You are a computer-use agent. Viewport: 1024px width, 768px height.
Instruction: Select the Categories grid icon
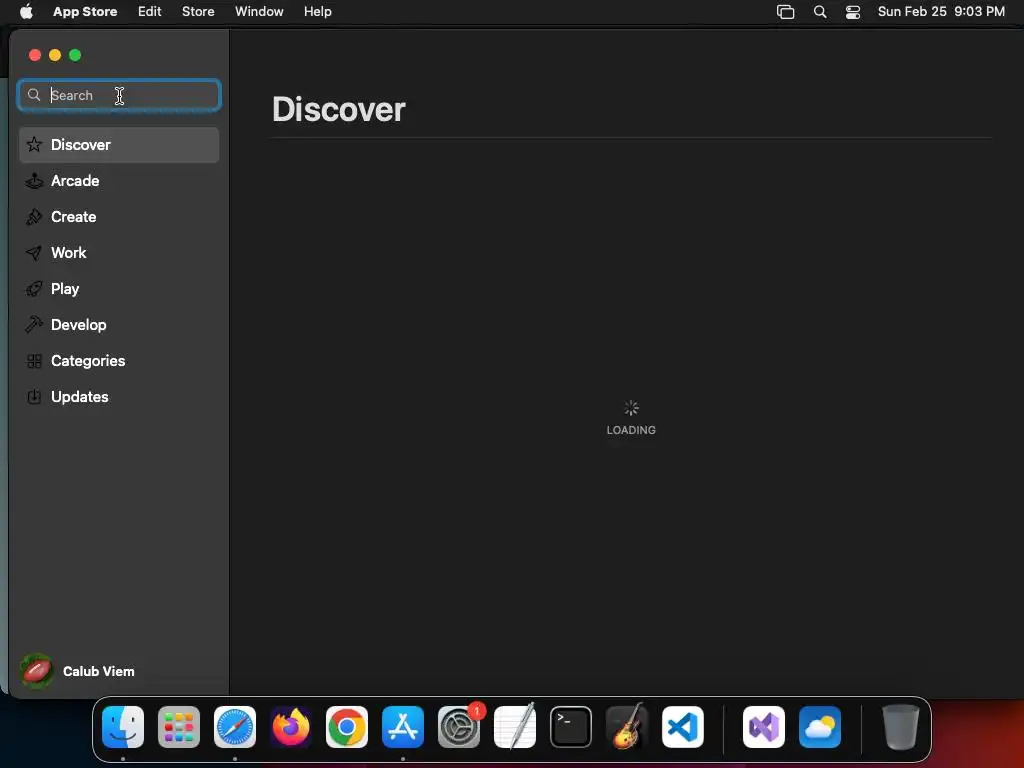(35, 361)
